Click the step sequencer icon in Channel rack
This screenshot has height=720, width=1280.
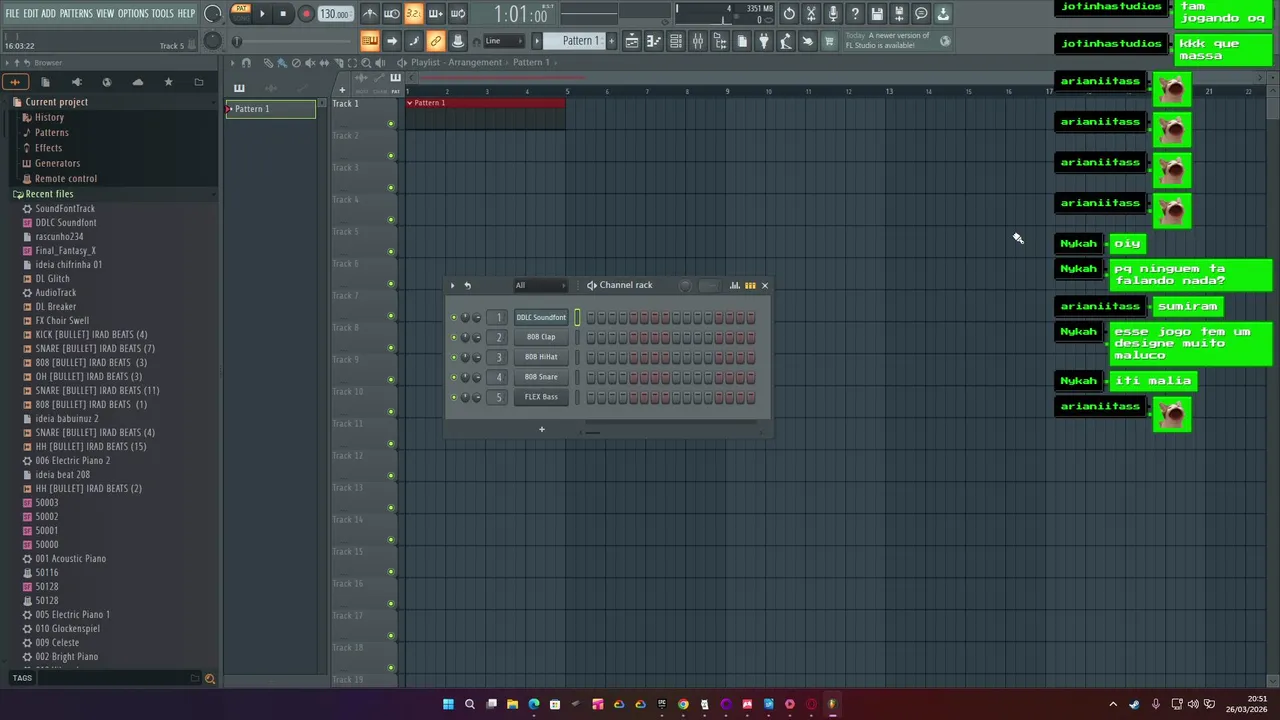[x=750, y=285]
